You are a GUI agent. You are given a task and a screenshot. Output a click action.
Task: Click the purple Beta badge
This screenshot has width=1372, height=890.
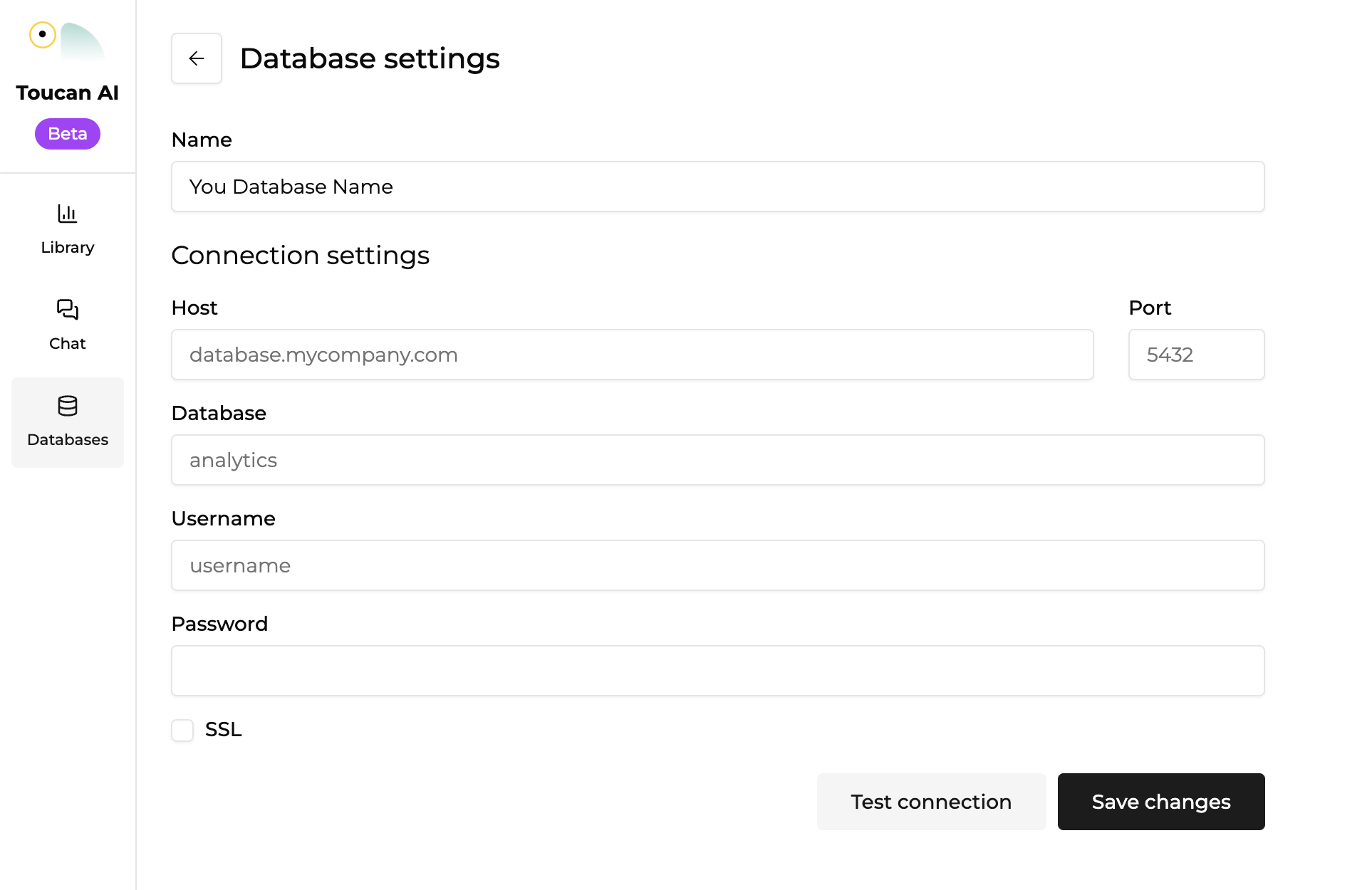67,134
